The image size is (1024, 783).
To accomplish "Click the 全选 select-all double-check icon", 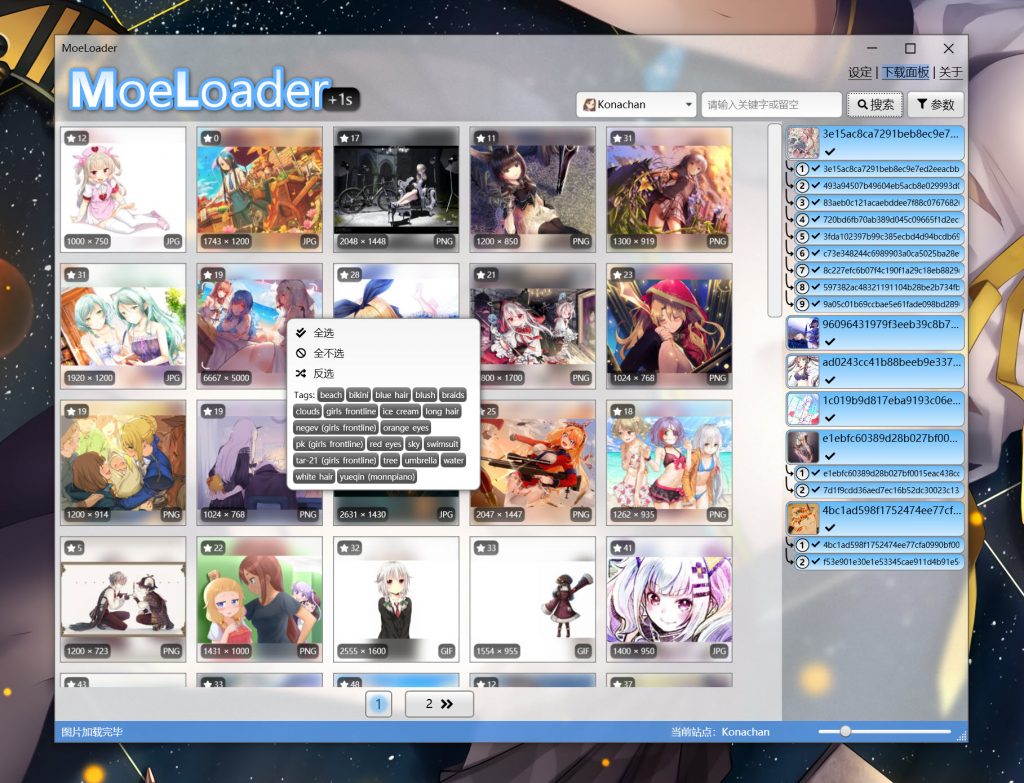I will [301, 333].
